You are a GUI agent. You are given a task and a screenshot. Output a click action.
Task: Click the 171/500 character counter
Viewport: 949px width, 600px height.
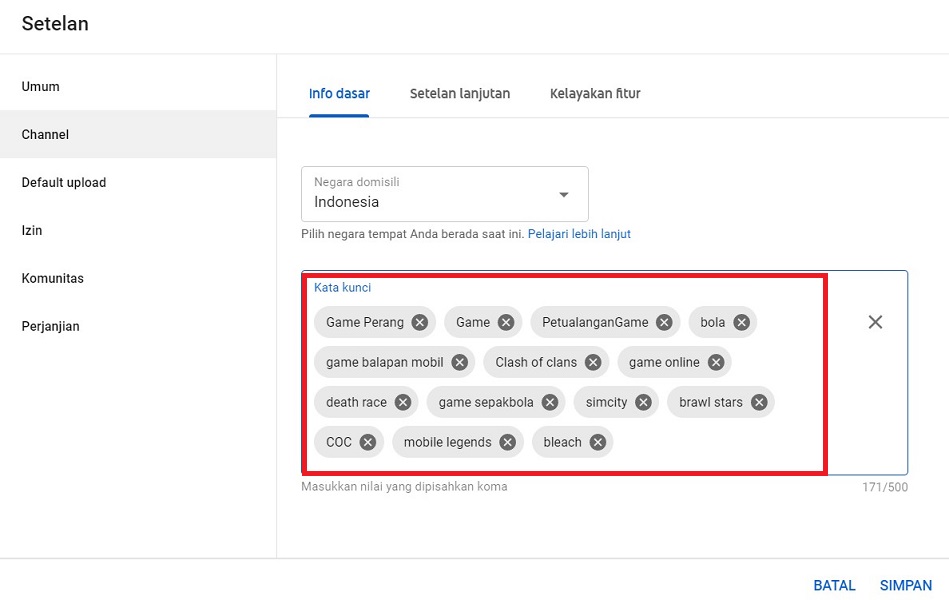885,487
